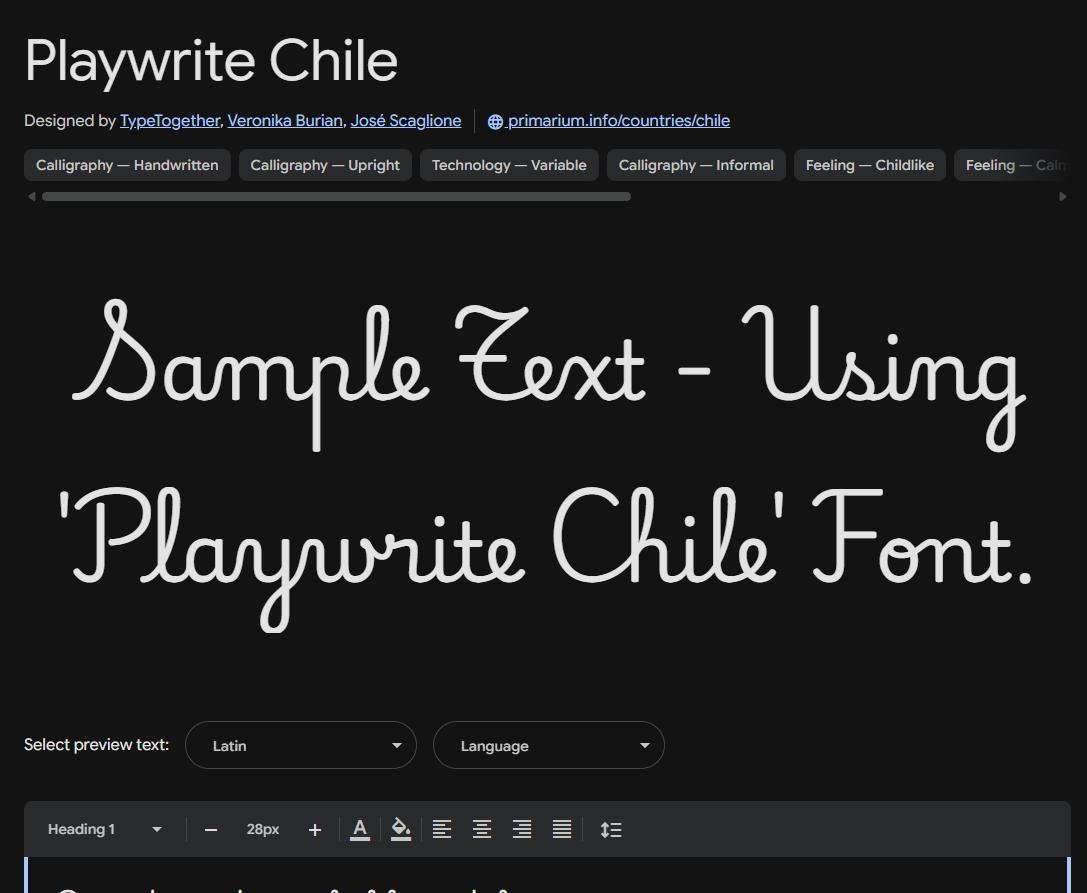Open the background fill color icon
Image resolution: width=1087 pixels, height=893 pixels.
(401, 829)
